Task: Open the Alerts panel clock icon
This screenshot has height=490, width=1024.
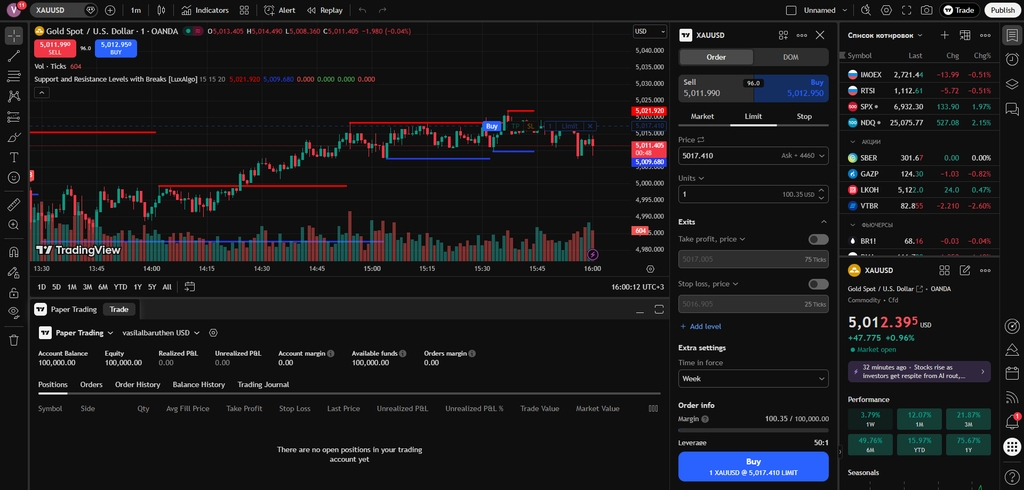Action: pyautogui.click(x=1012, y=59)
